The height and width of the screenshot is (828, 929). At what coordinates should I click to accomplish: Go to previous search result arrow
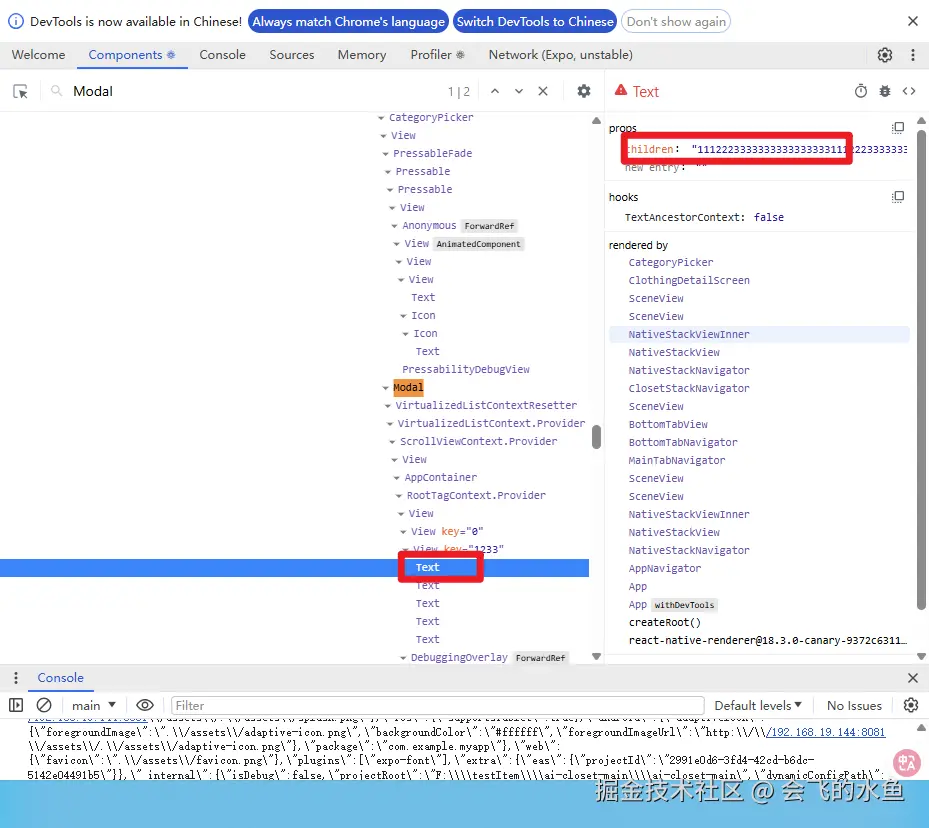tap(494, 91)
